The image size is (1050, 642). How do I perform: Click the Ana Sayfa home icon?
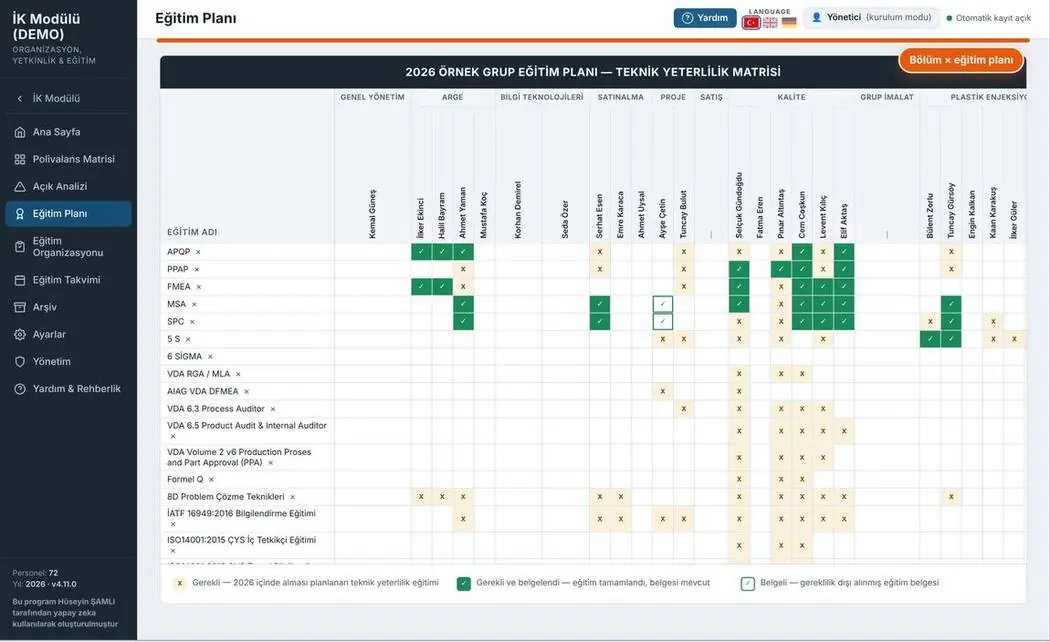pos(20,132)
